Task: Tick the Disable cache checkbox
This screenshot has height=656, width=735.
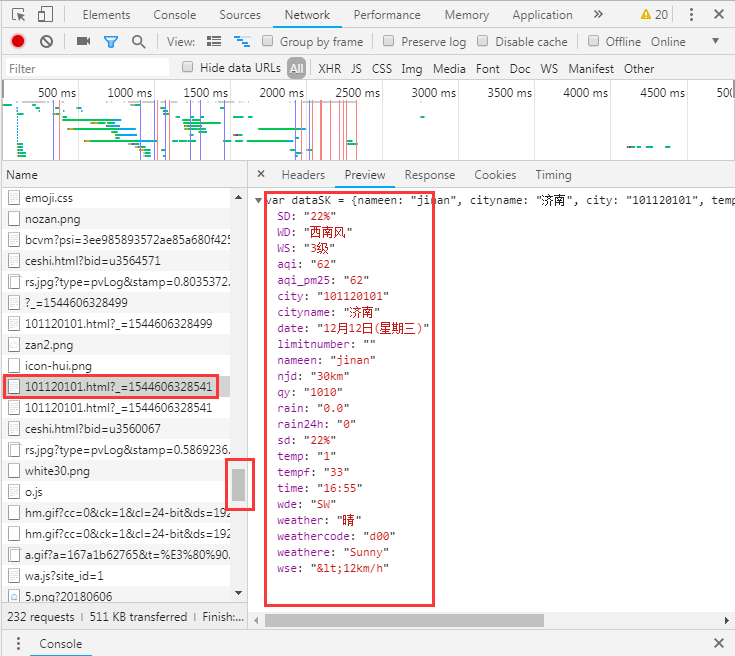Action: [482, 41]
